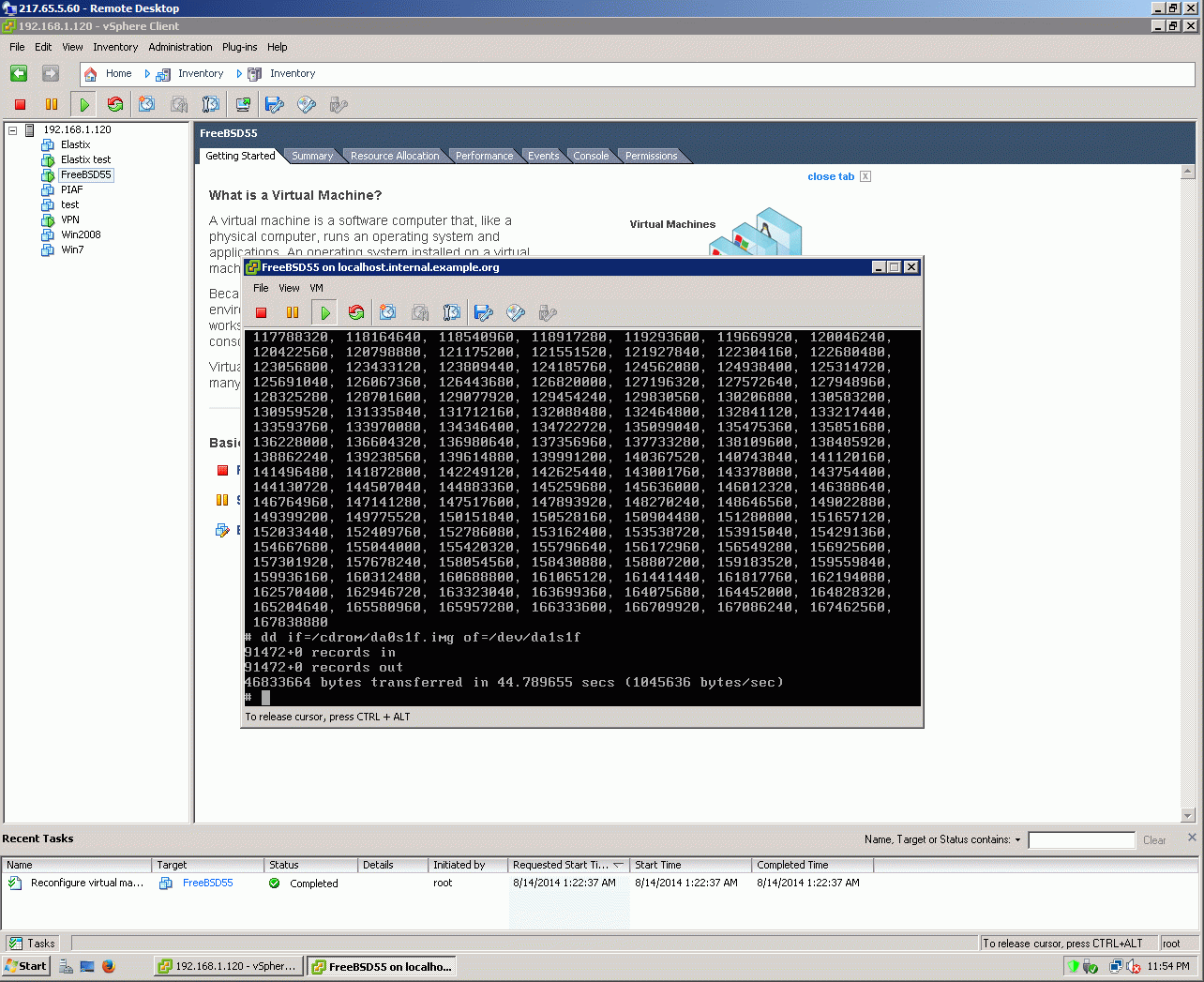Open the Permissions tab
The height and width of the screenshot is (982, 1204).
(651, 156)
